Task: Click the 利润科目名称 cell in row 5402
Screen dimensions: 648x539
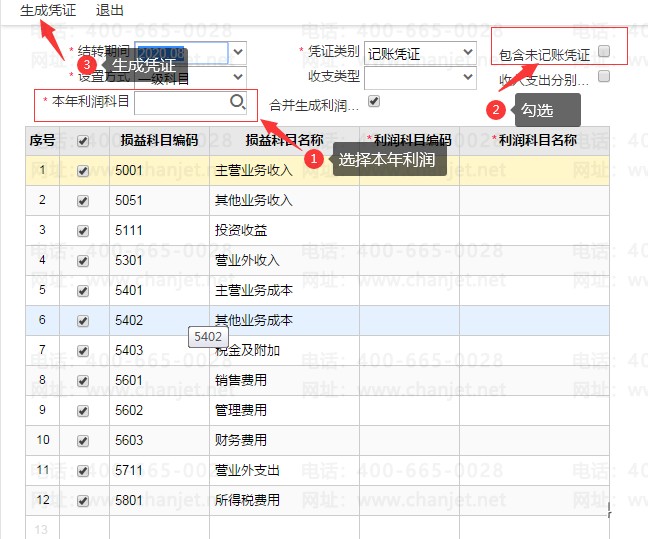Action: (x=534, y=320)
